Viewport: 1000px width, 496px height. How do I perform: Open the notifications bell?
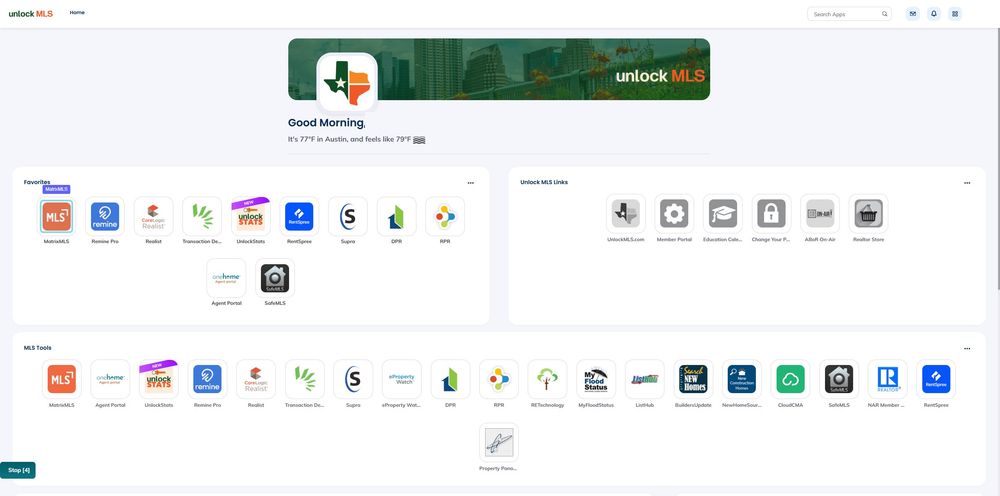(934, 13)
